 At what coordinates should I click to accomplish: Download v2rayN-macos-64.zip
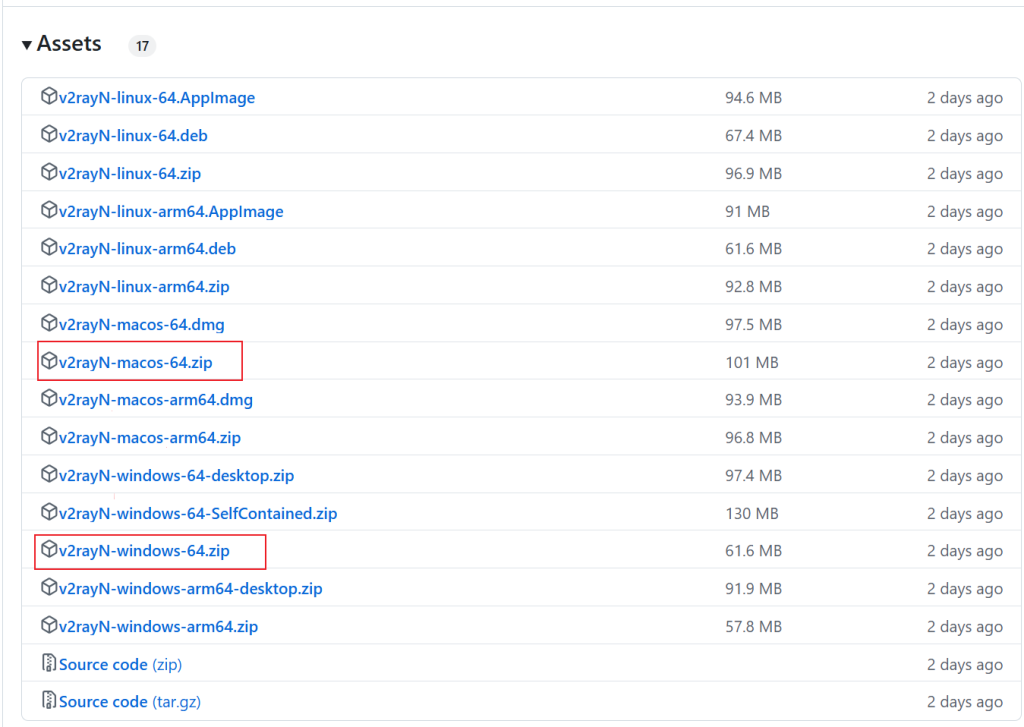[x=135, y=362]
